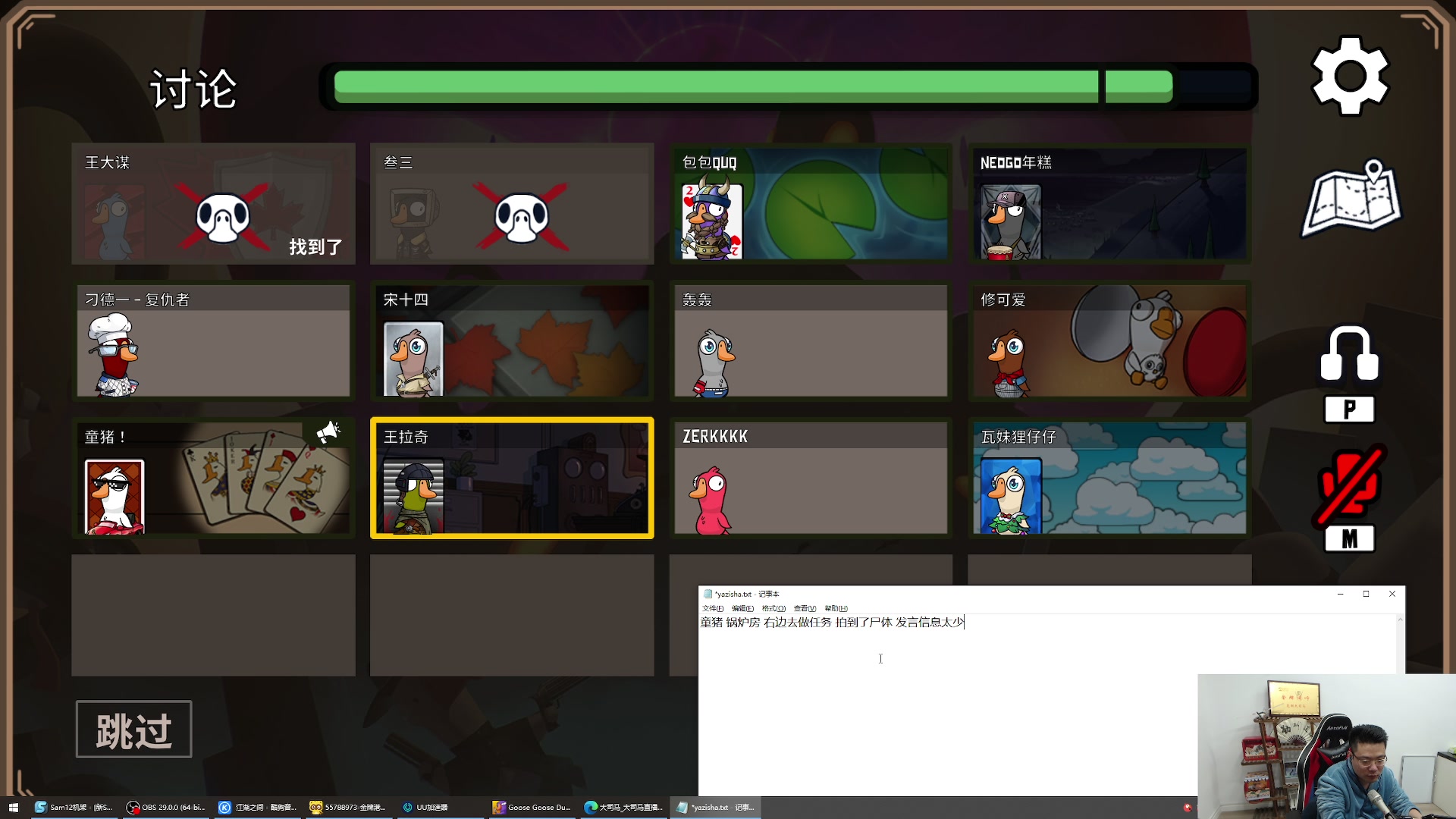This screenshot has width=1456, height=819.
Task: Click 童猪！ sunglasses goose avatar
Action: click(x=115, y=497)
